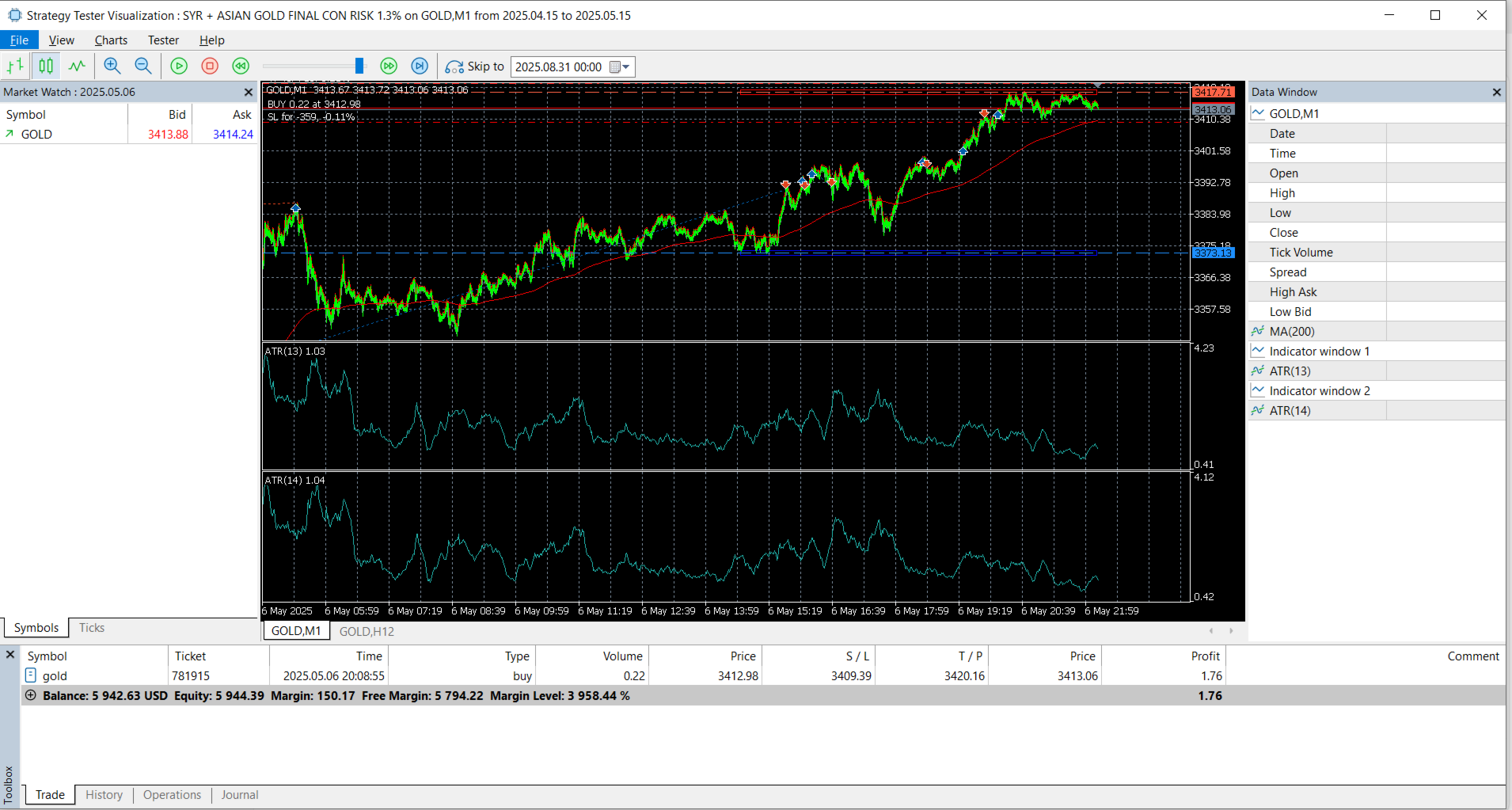This screenshot has height=810, width=1512.
Task: Open the Charts menu
Action: point(111,40)
